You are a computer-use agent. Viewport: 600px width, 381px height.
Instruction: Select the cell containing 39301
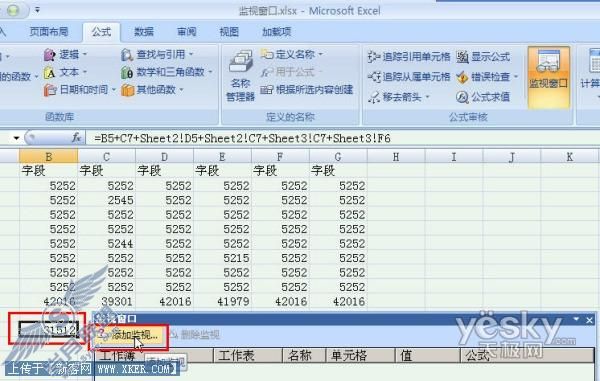coord(106,302)
